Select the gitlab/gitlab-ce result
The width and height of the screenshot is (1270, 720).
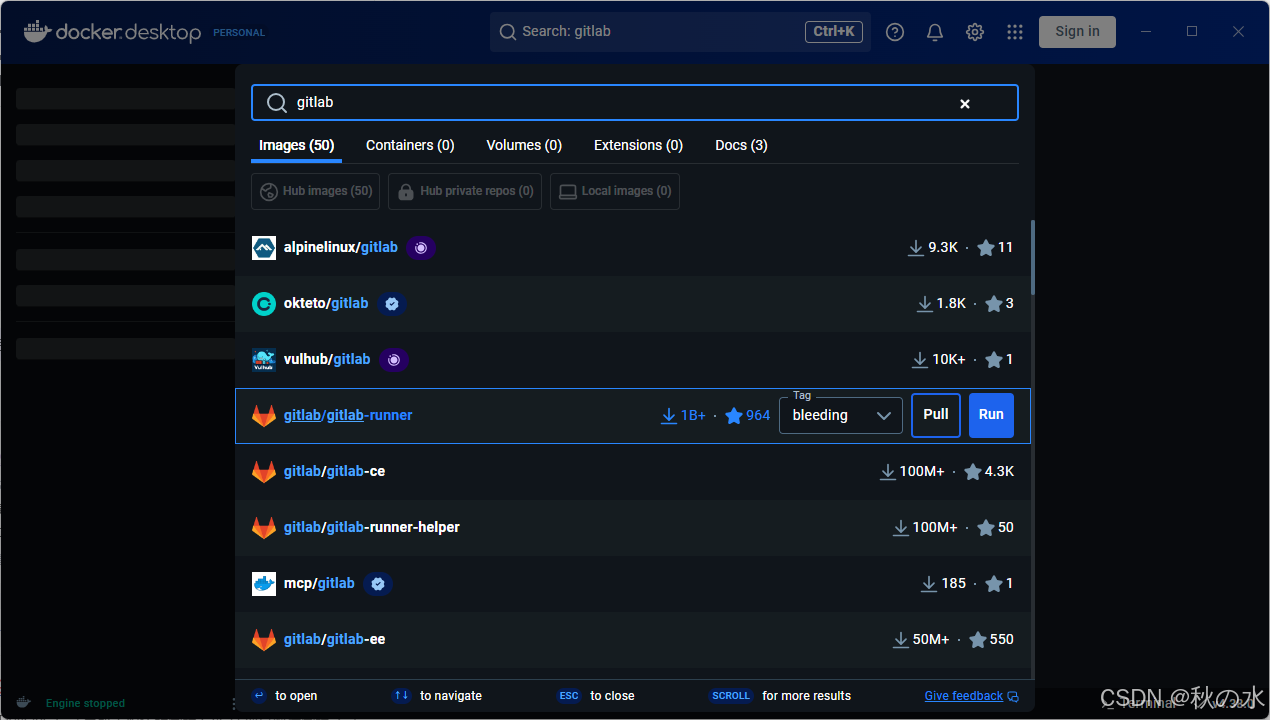632,471
